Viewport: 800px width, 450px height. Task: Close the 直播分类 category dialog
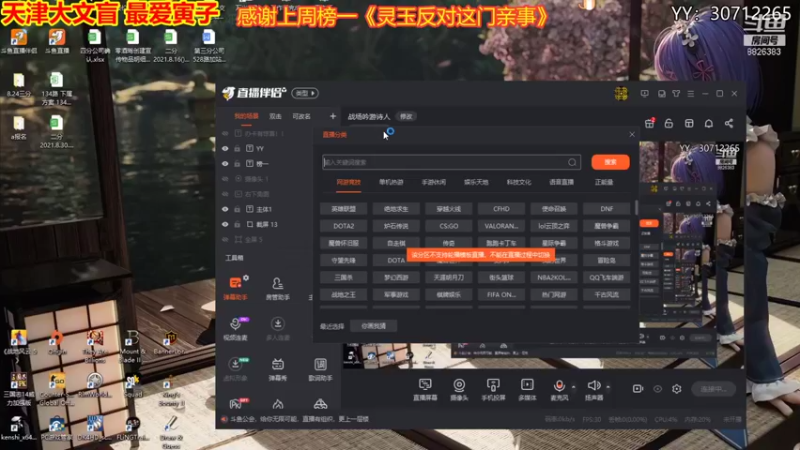tap(632, 134)
